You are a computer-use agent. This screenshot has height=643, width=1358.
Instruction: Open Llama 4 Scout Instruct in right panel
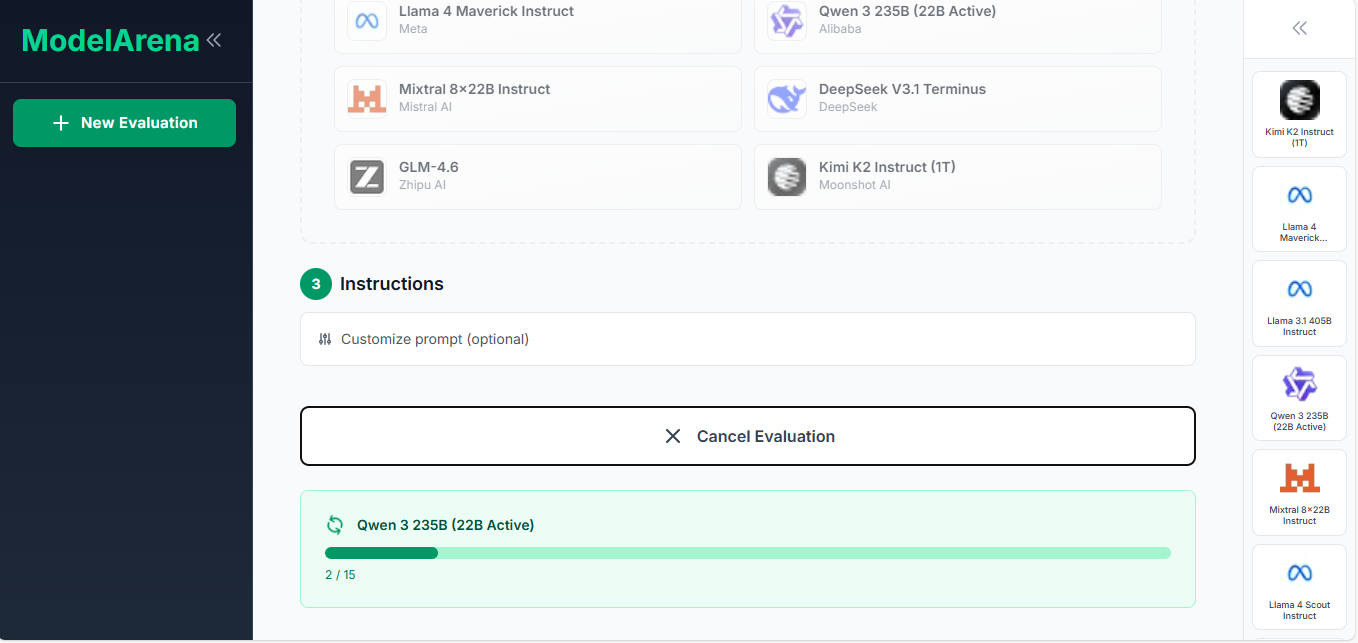click(x=1300, y=587)
